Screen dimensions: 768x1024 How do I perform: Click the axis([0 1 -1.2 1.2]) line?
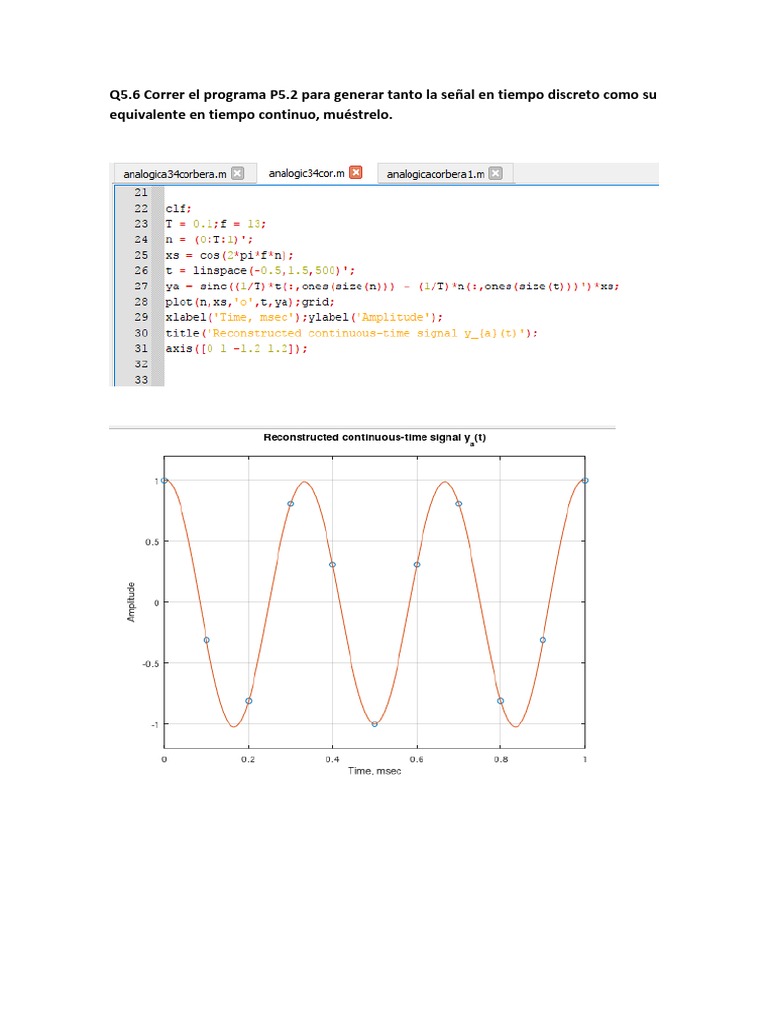[x=236, y=348]
